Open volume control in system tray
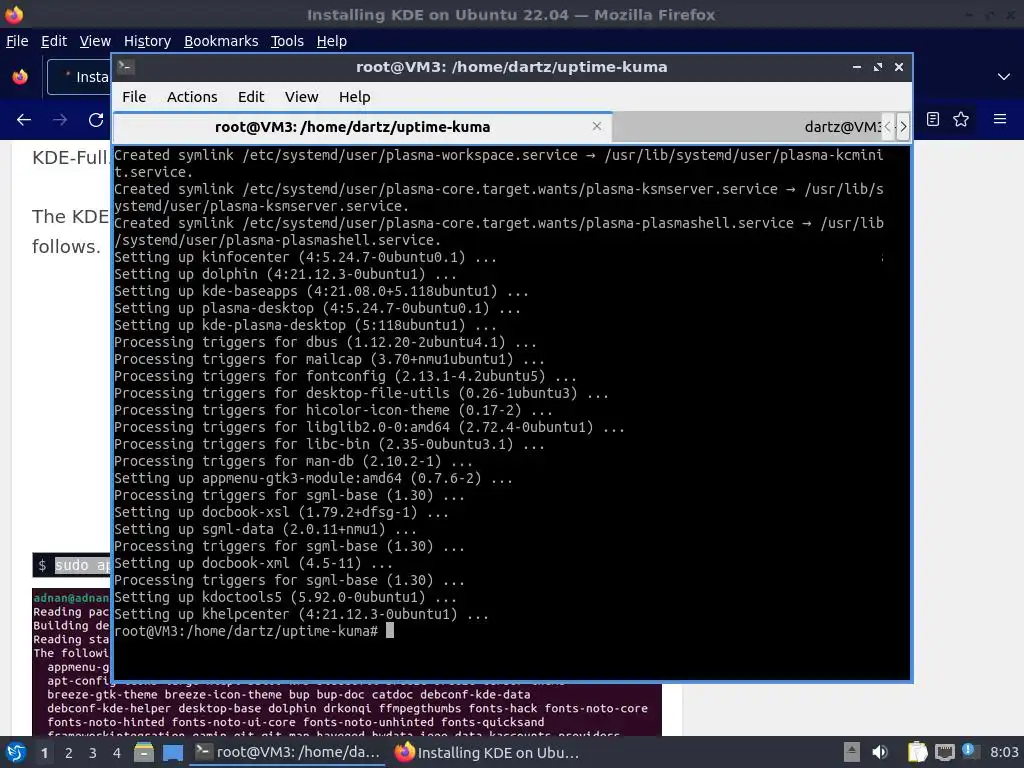The width and height of the screenshot is (1024, 768). pos(880,752)
